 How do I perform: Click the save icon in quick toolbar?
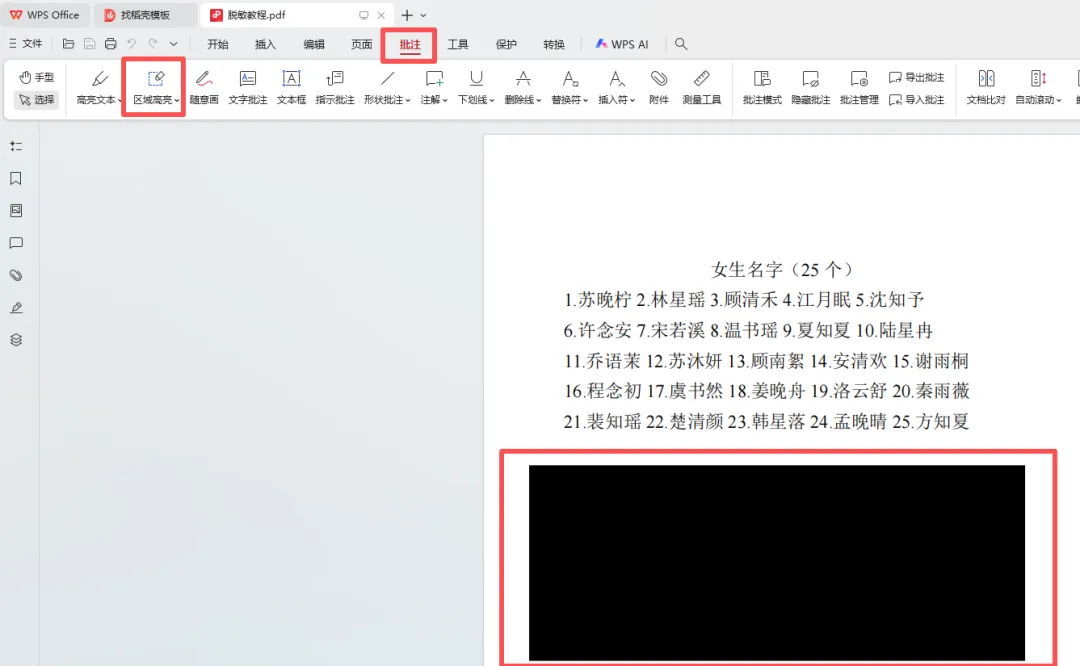pos(90,43)
